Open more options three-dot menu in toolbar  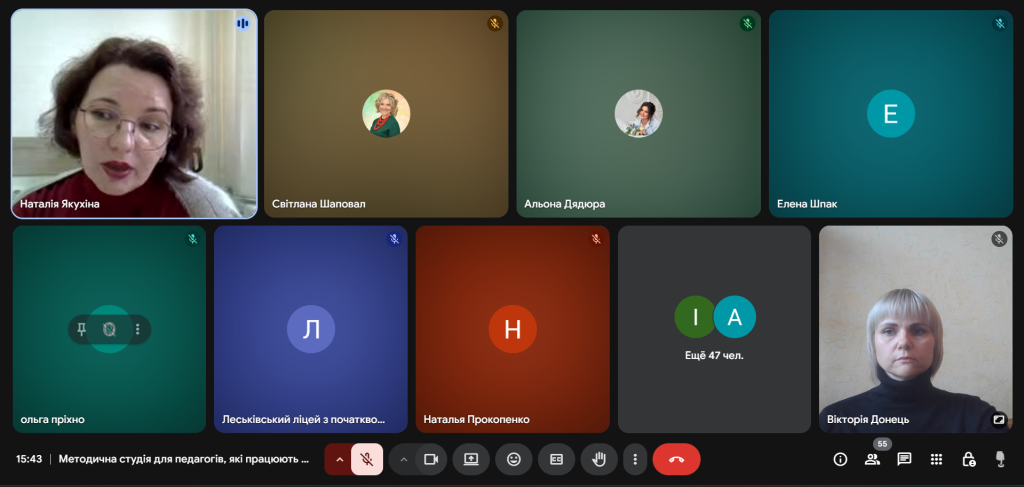[x=635, y=459]
